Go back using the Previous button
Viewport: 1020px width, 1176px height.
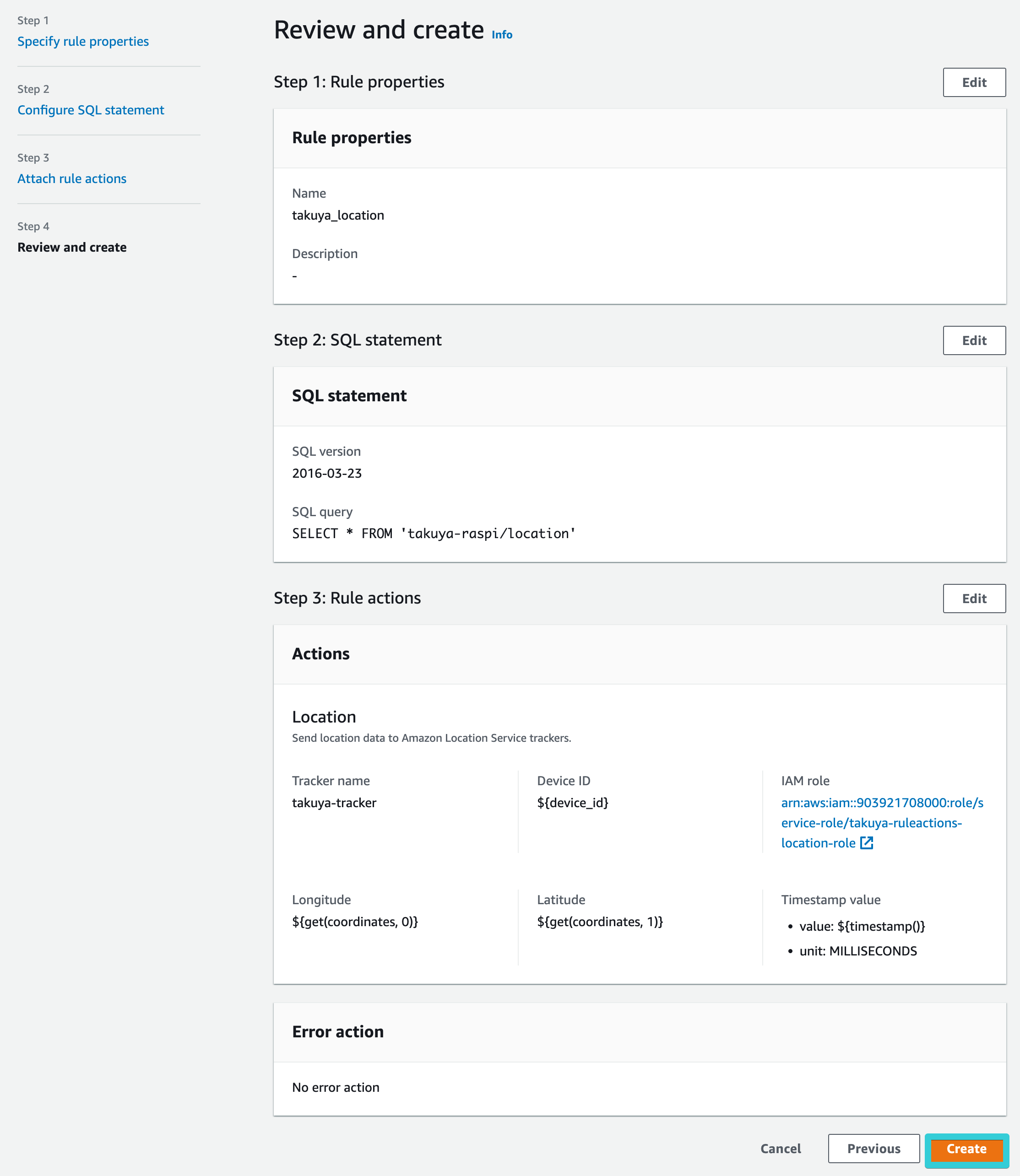click(x=874, y=1149)
